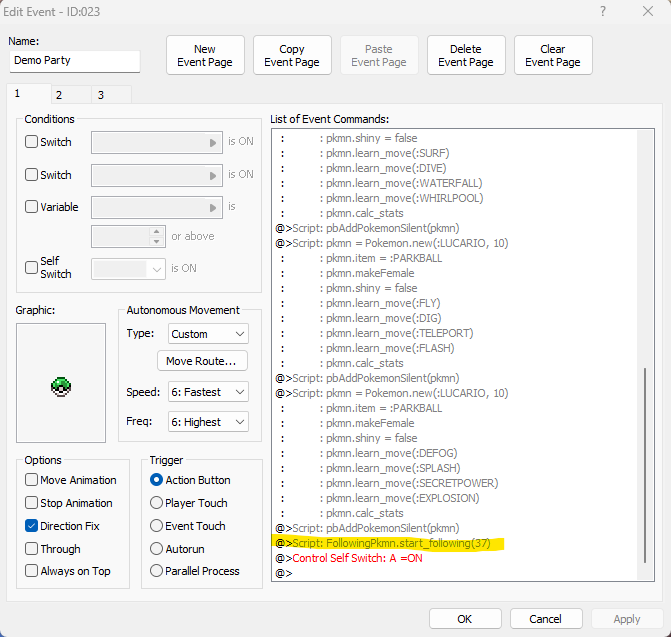Open the movement Type dropdown
Viewport: 671px width, 637px height.
[x=207, y=334]
